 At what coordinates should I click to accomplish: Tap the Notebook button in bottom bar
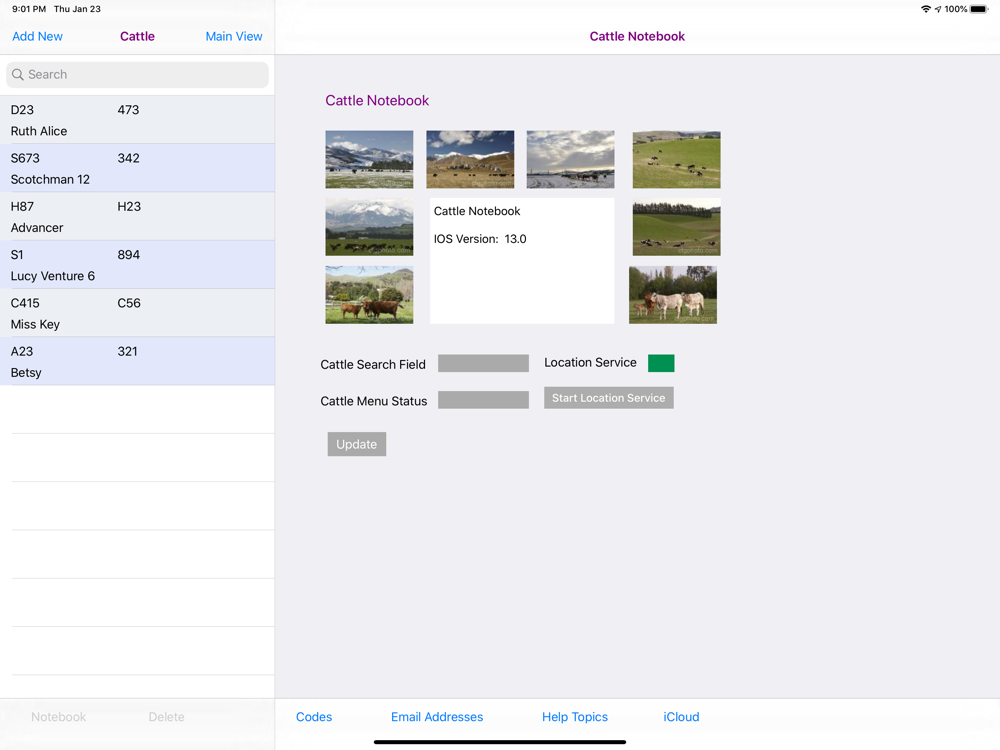(x=59, y=717)
